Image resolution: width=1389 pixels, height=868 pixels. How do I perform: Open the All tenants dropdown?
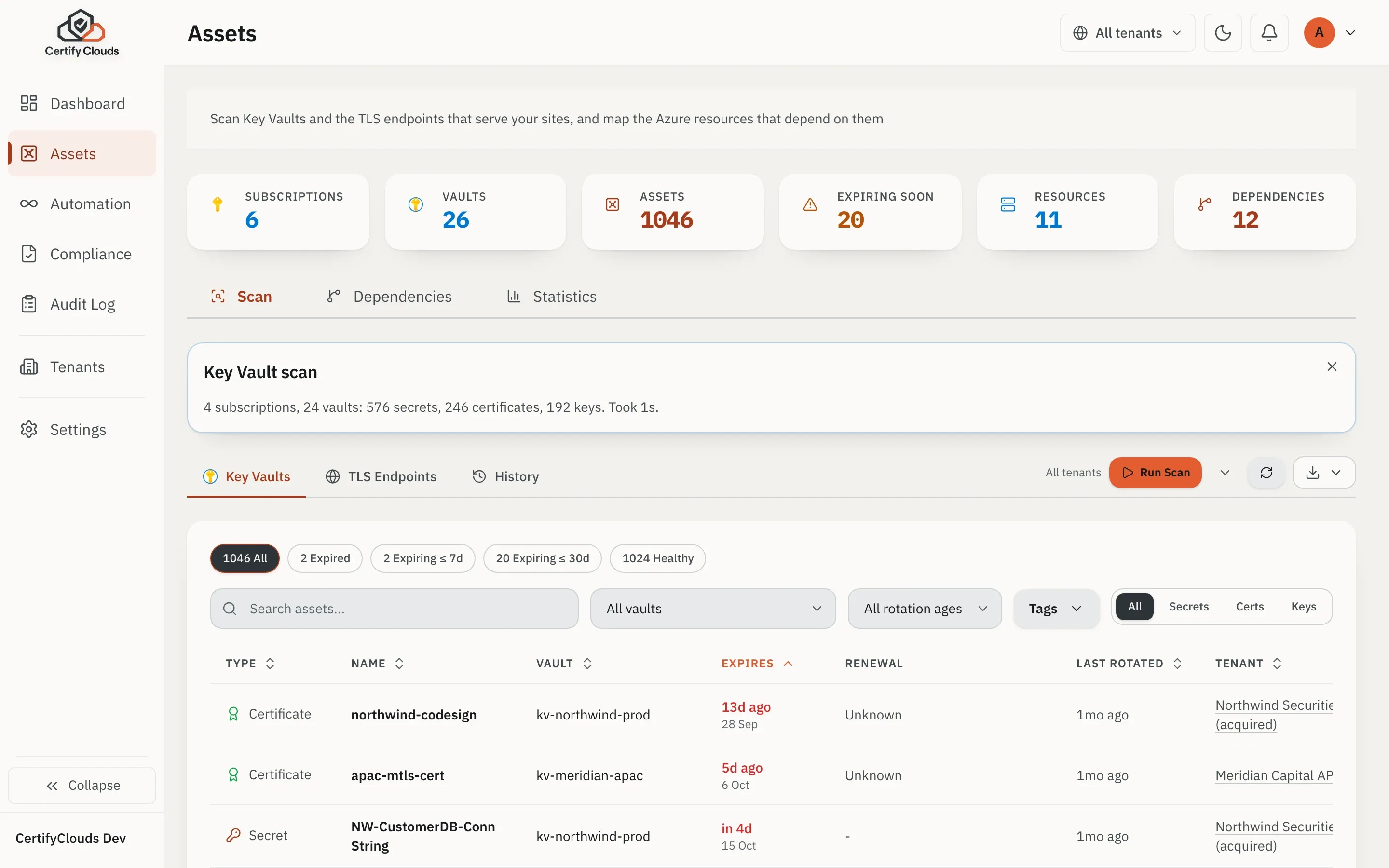[1127, 33]
